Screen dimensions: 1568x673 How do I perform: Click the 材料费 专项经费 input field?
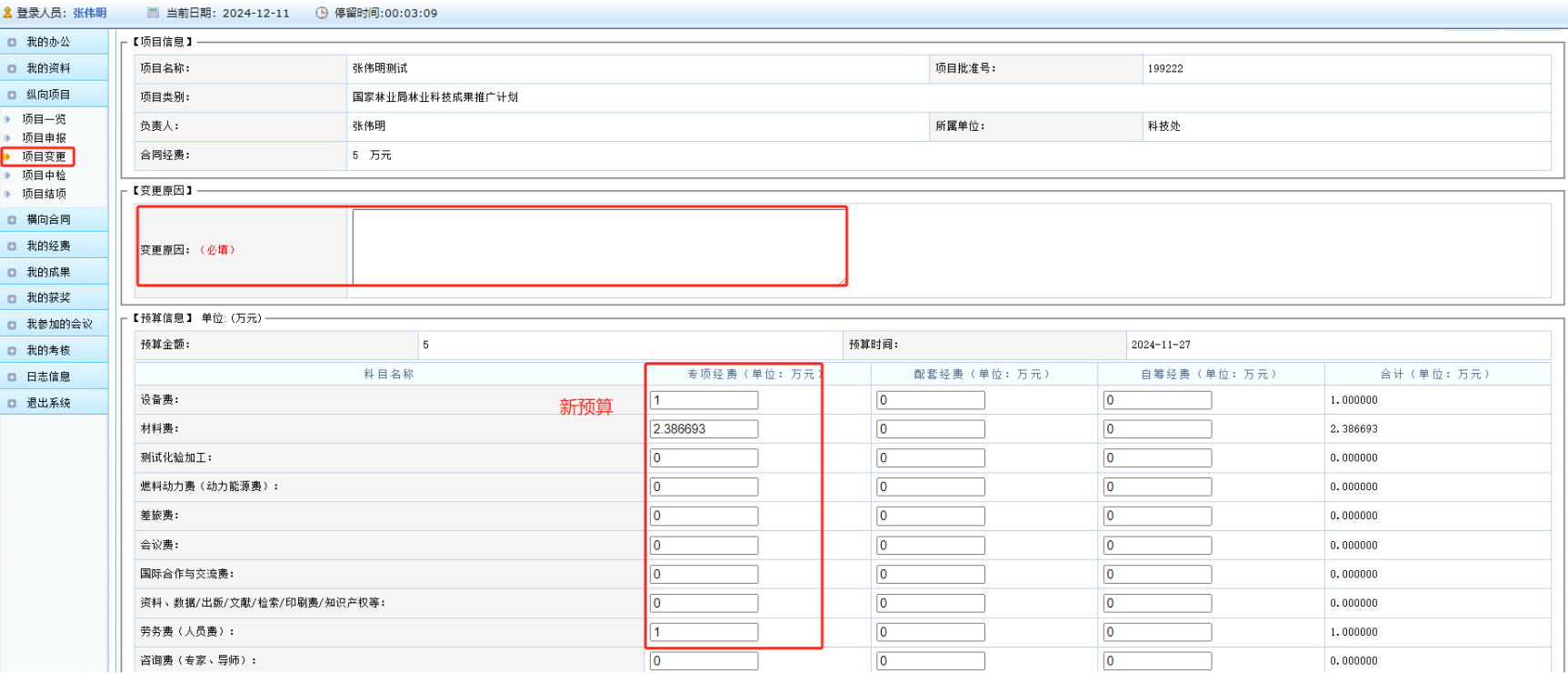coord(704,429)
